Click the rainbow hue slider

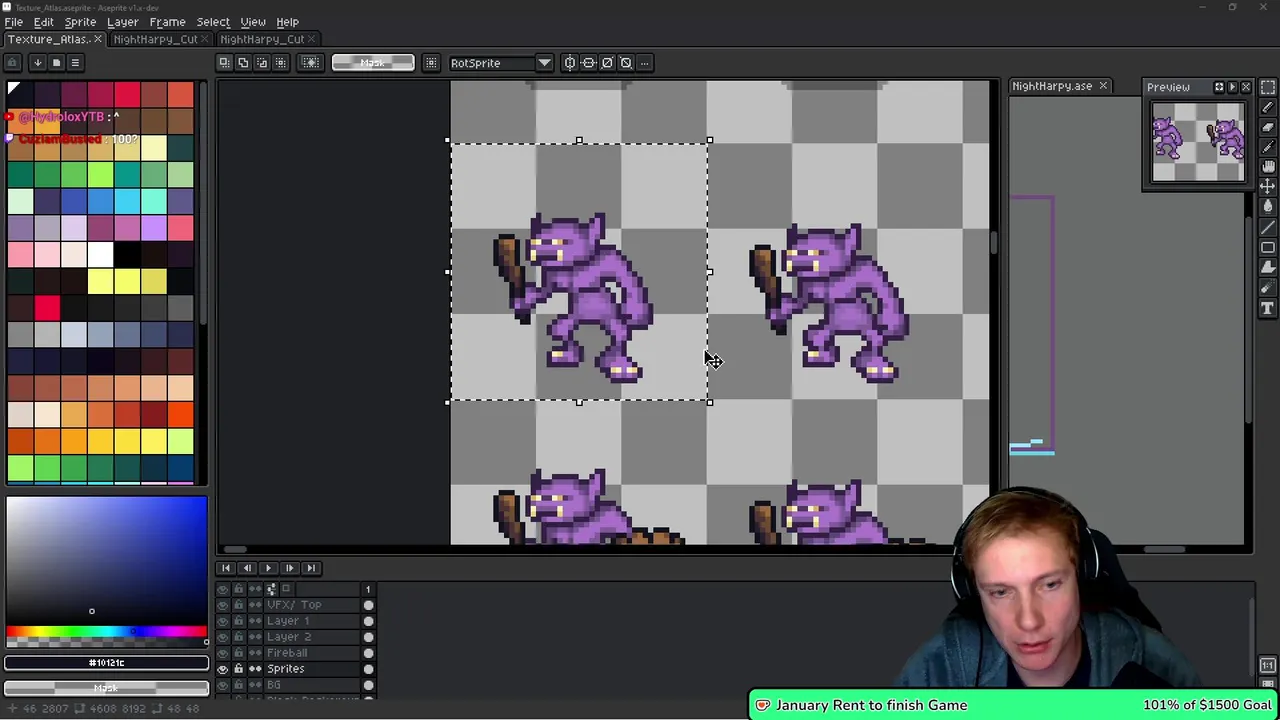click(106, 632)
